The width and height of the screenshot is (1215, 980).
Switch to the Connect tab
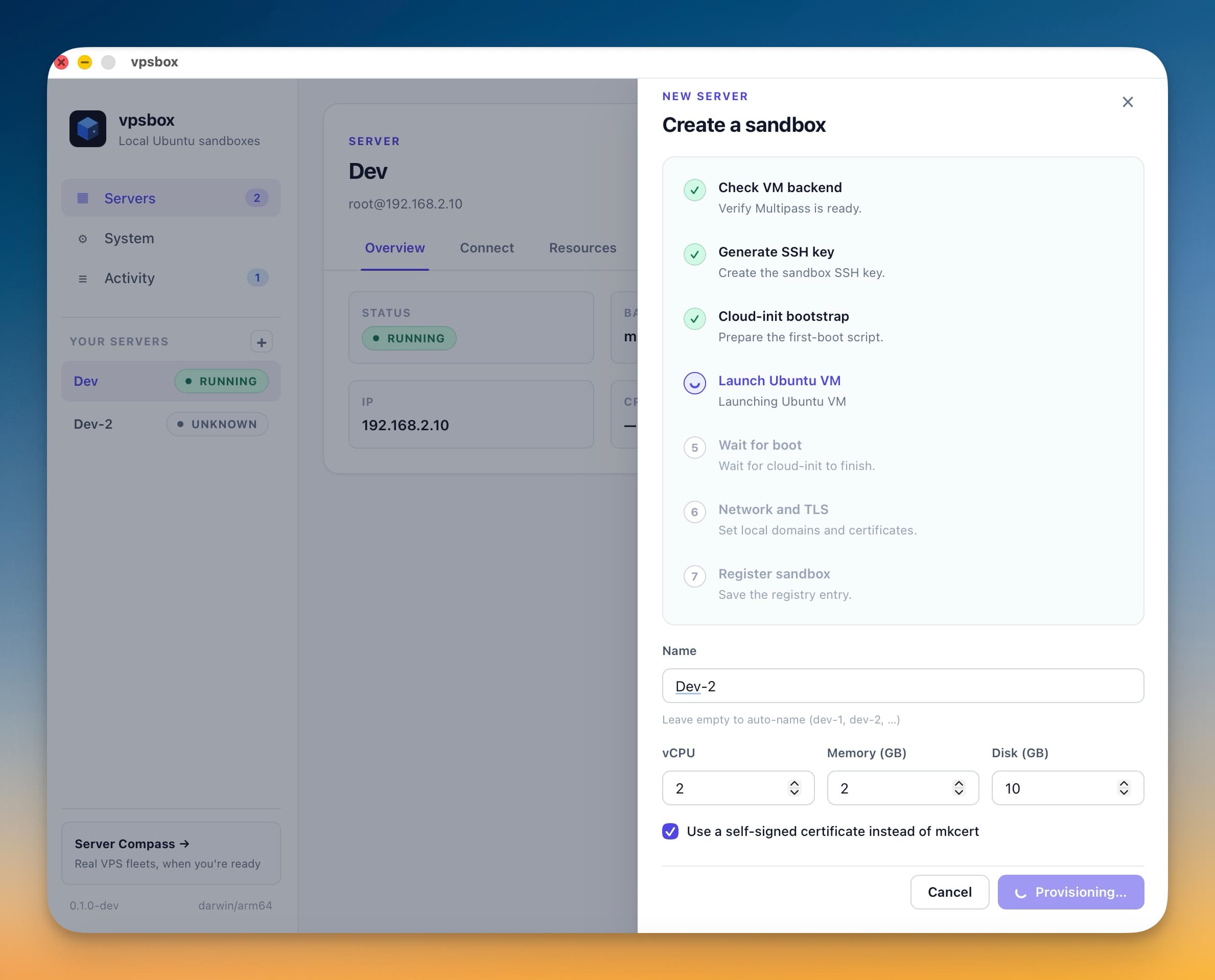pos(486,248)
